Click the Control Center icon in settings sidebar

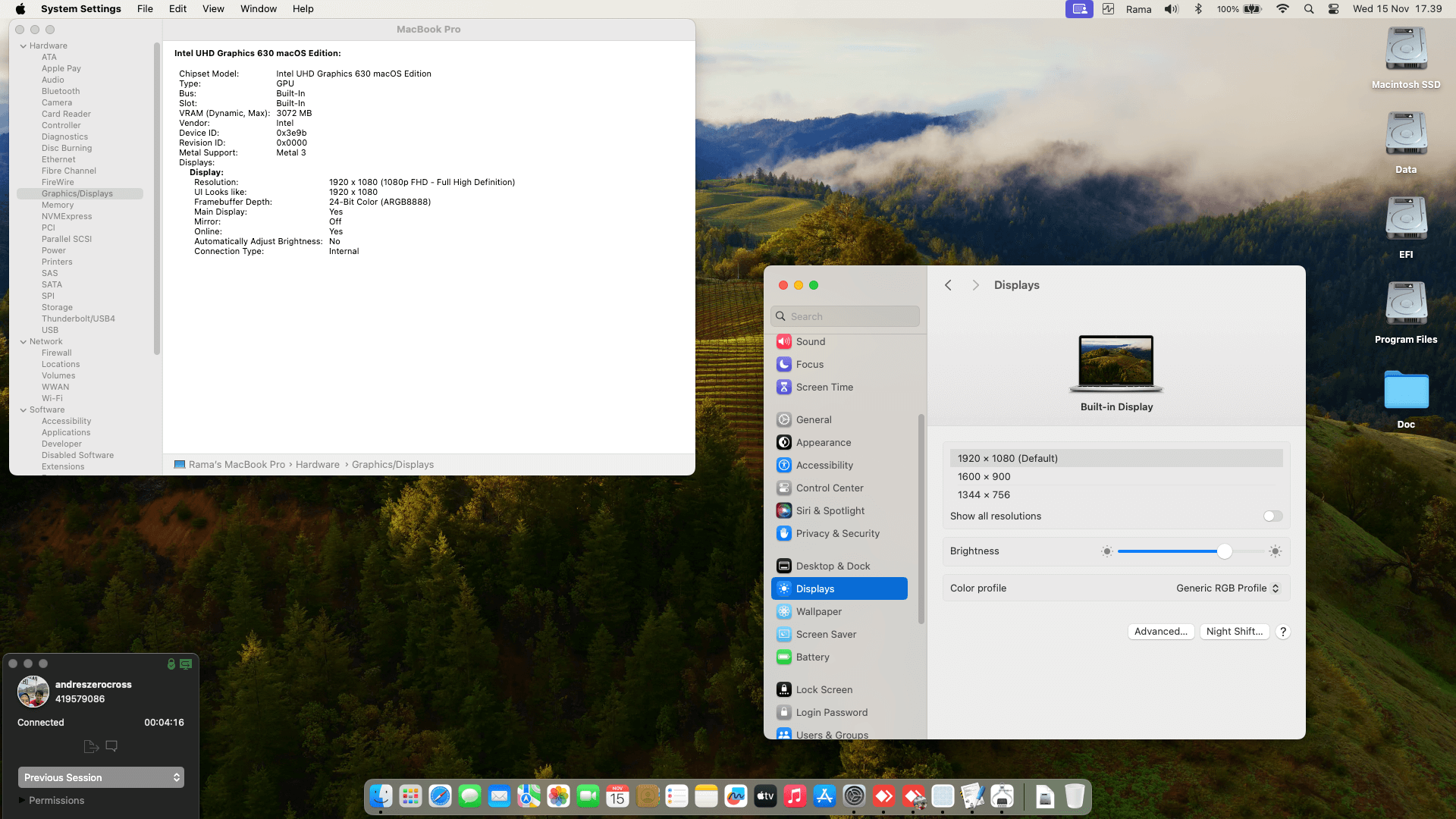[784, 488]
